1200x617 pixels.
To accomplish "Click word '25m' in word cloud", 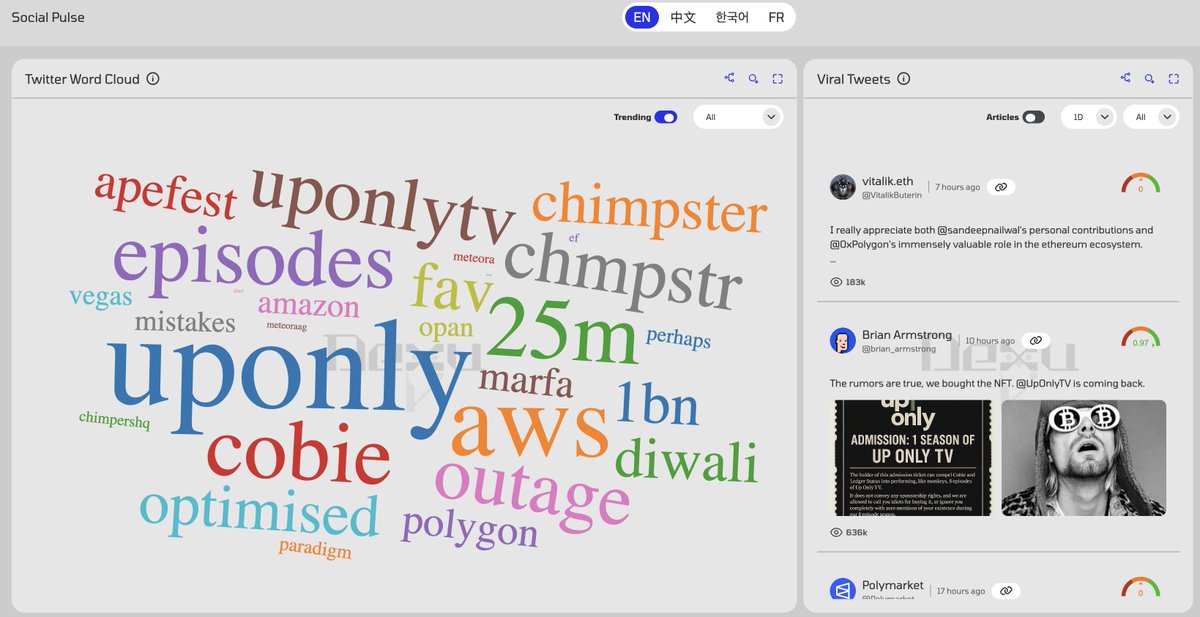I will [562, 332].
